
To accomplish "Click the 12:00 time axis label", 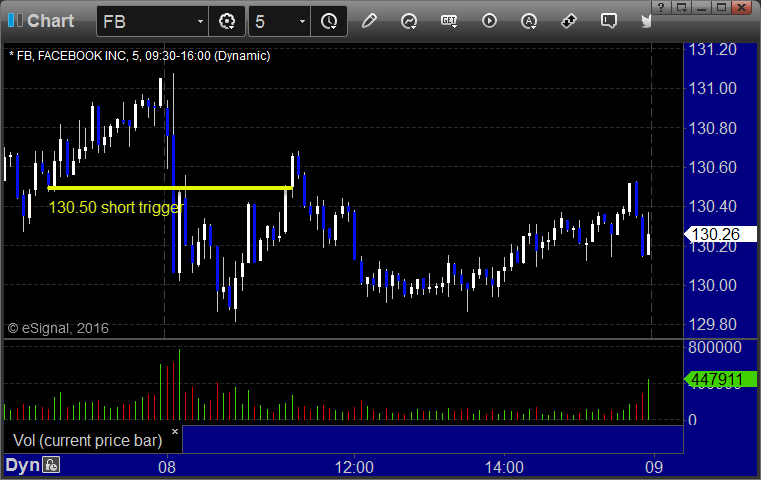I will (354, 467).
